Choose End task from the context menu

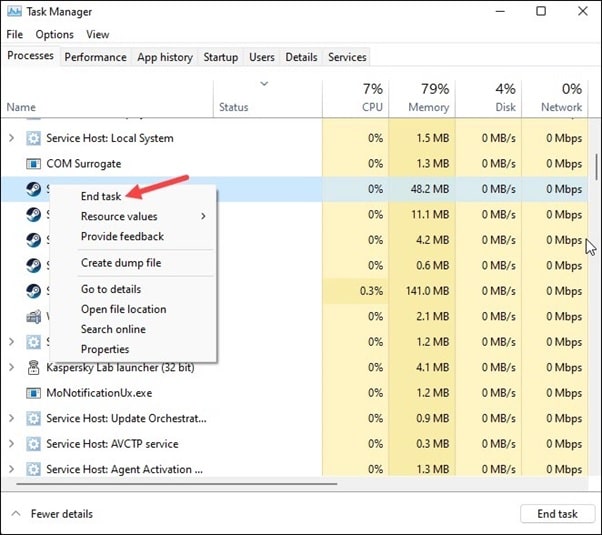point(101,196)
